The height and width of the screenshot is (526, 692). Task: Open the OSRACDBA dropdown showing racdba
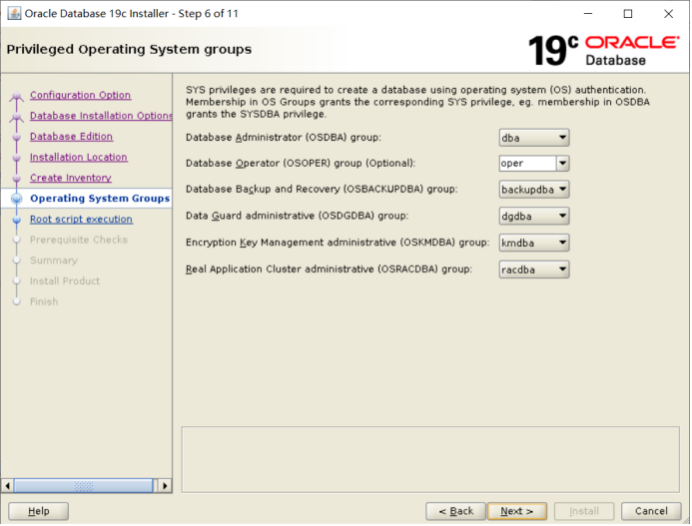coord(534,270)
